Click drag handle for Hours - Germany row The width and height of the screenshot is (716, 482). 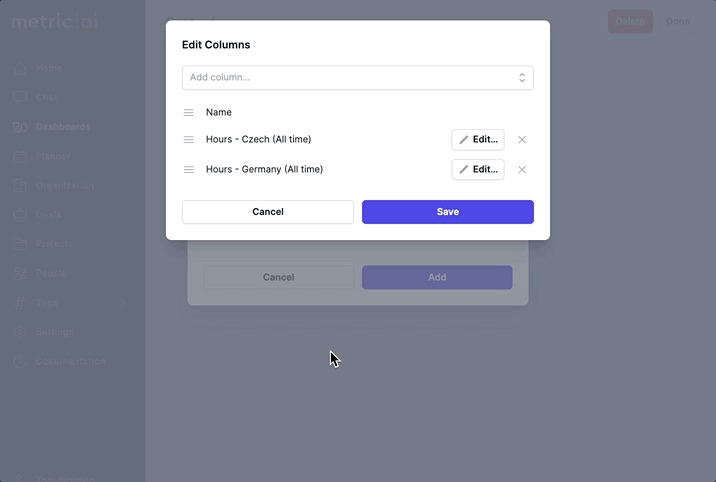point(188,170)
